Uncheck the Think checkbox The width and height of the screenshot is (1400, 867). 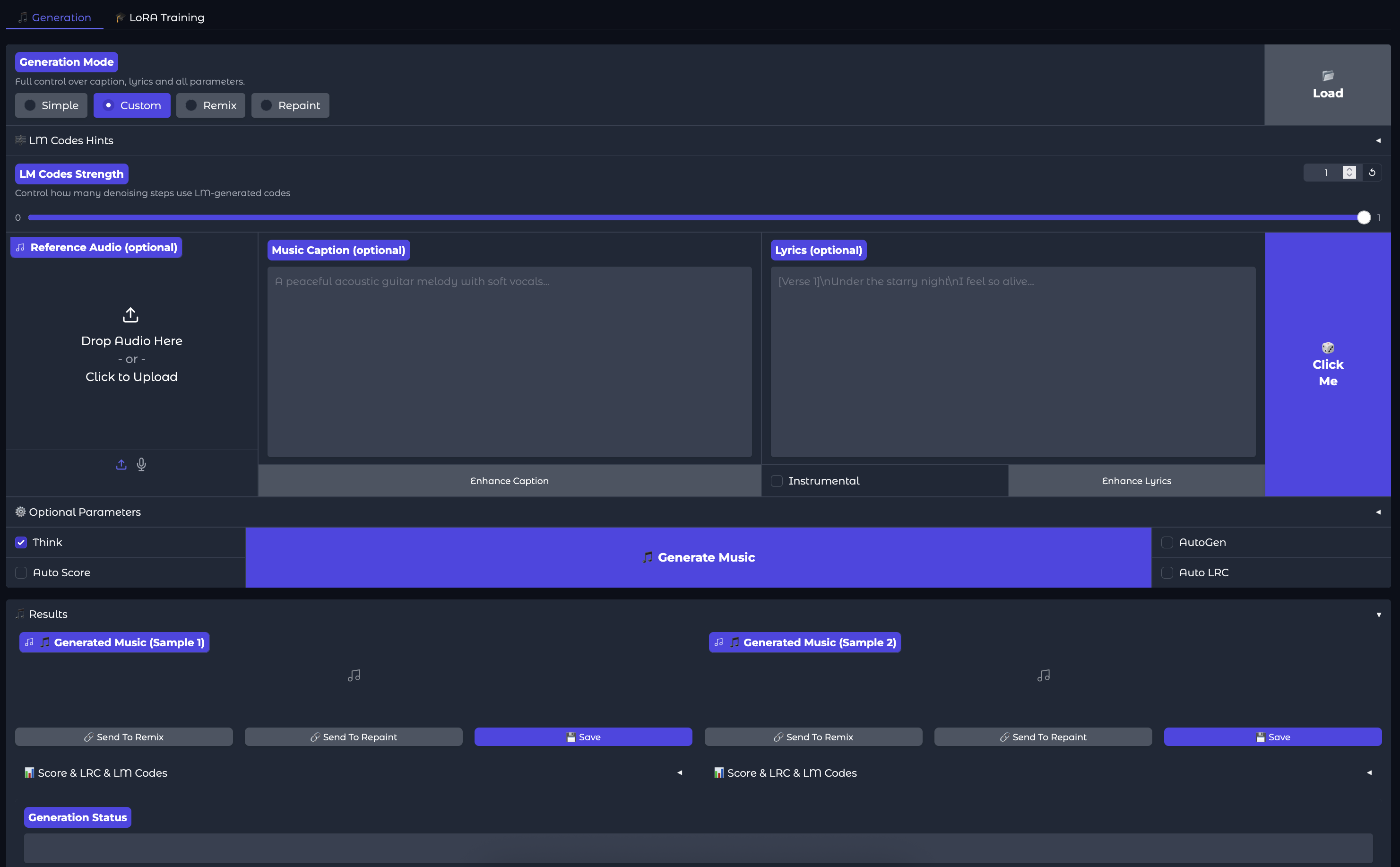[21, 542]
